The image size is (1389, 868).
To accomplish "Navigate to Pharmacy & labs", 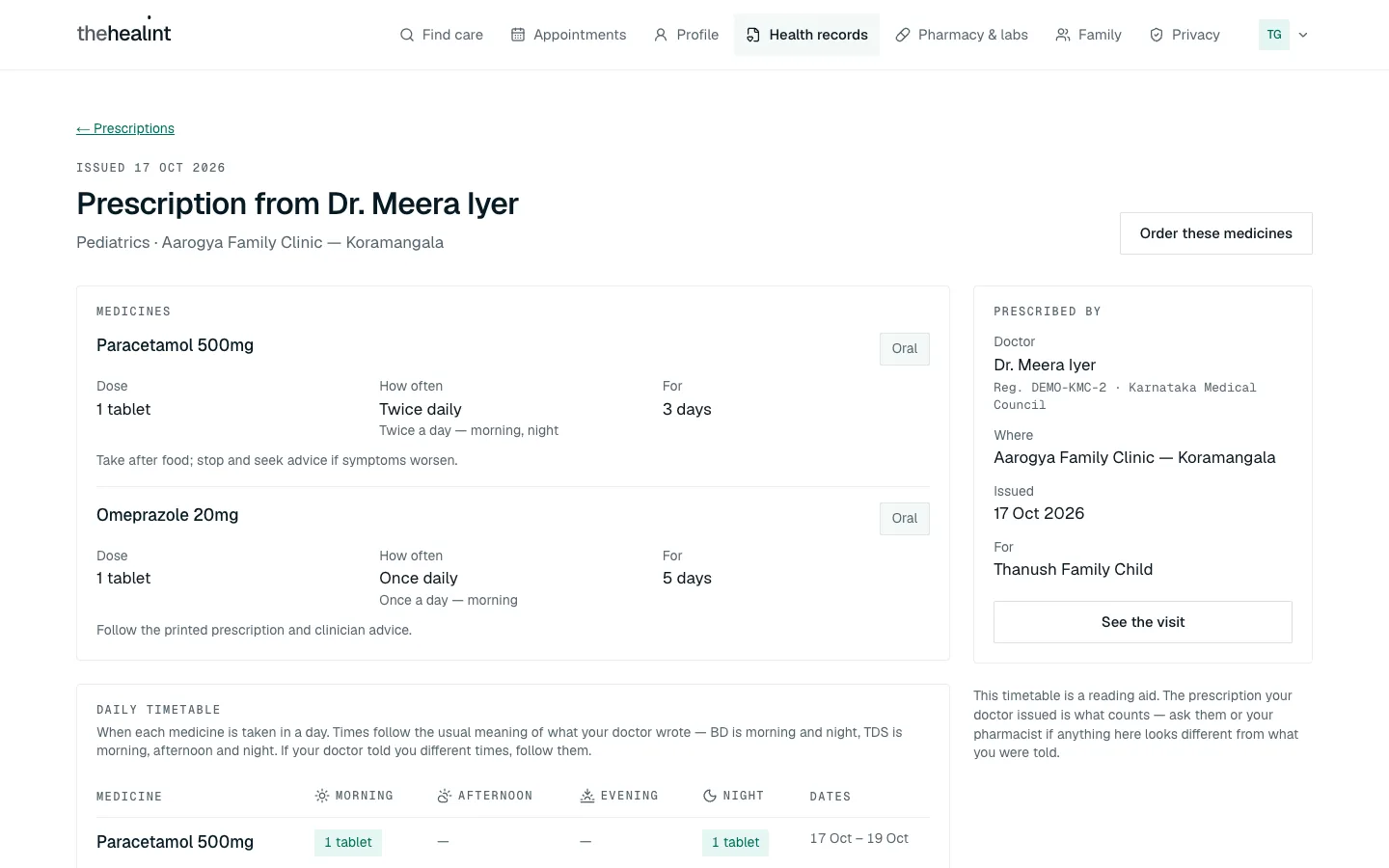I will tap(962, 35).
